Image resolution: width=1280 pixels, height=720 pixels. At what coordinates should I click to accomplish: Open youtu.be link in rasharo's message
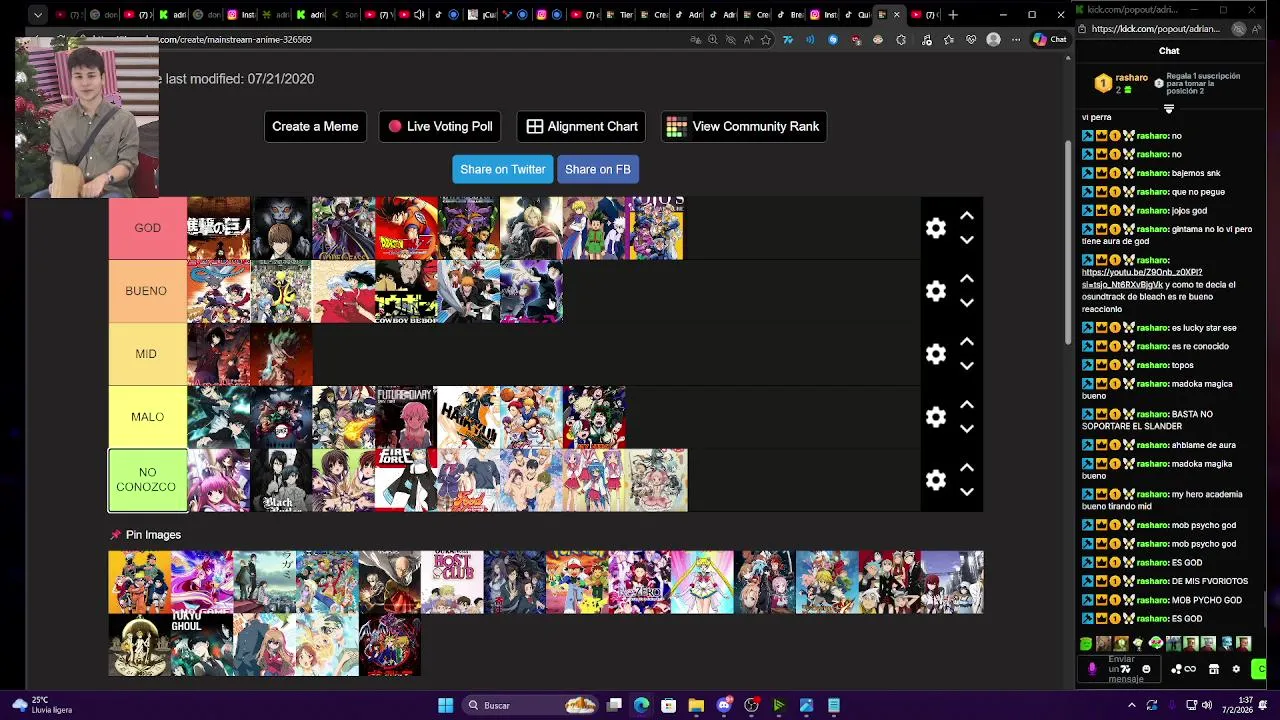[x=1141, y=278]
